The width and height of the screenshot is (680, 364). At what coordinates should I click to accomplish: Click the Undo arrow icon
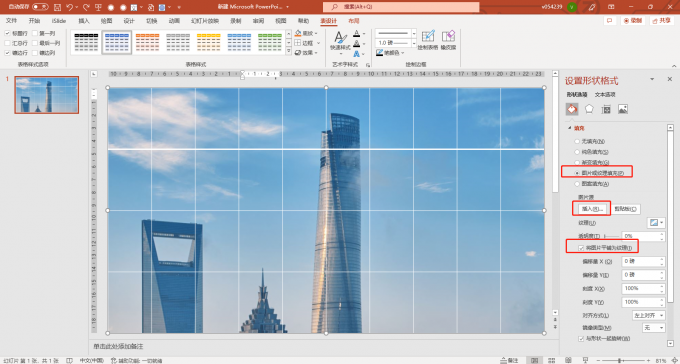pyautogui.click(x=69, y=7)
